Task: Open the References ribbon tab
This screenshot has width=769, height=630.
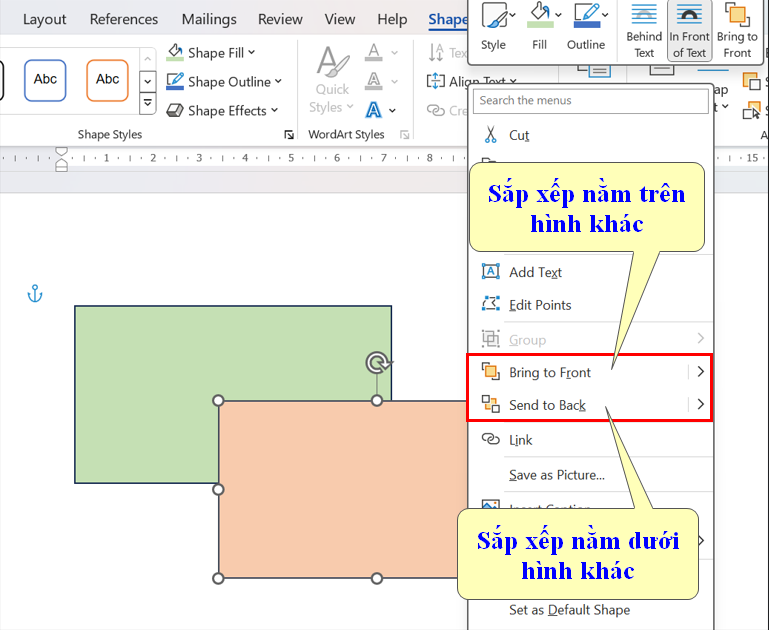Action: click(124, 19)
